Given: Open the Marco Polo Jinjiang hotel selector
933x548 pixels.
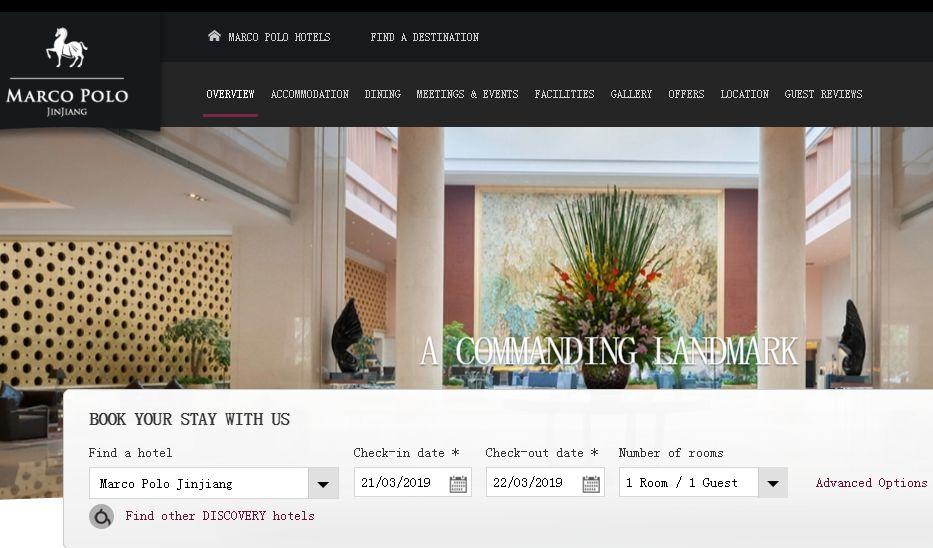Looking at the screenshot, I should coord(214,483).
